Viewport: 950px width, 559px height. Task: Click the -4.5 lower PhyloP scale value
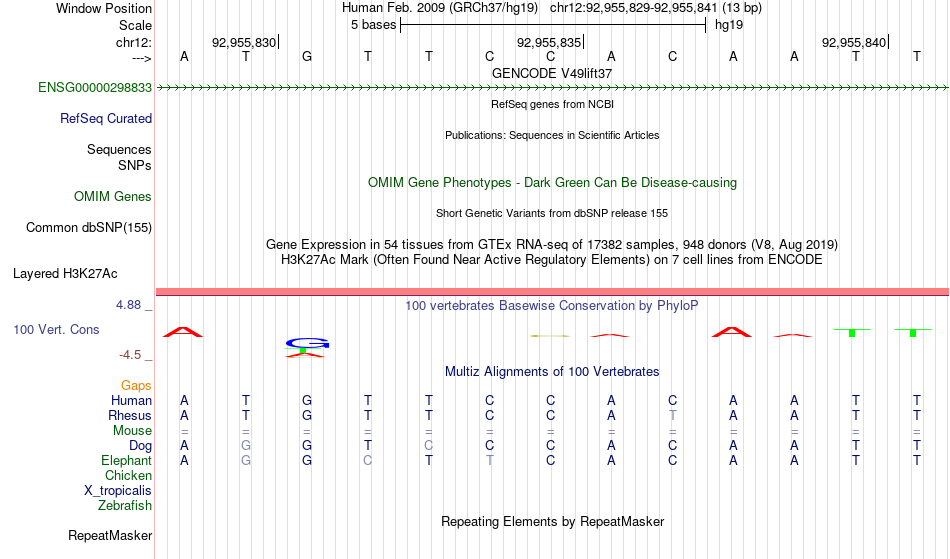point(130,355)
